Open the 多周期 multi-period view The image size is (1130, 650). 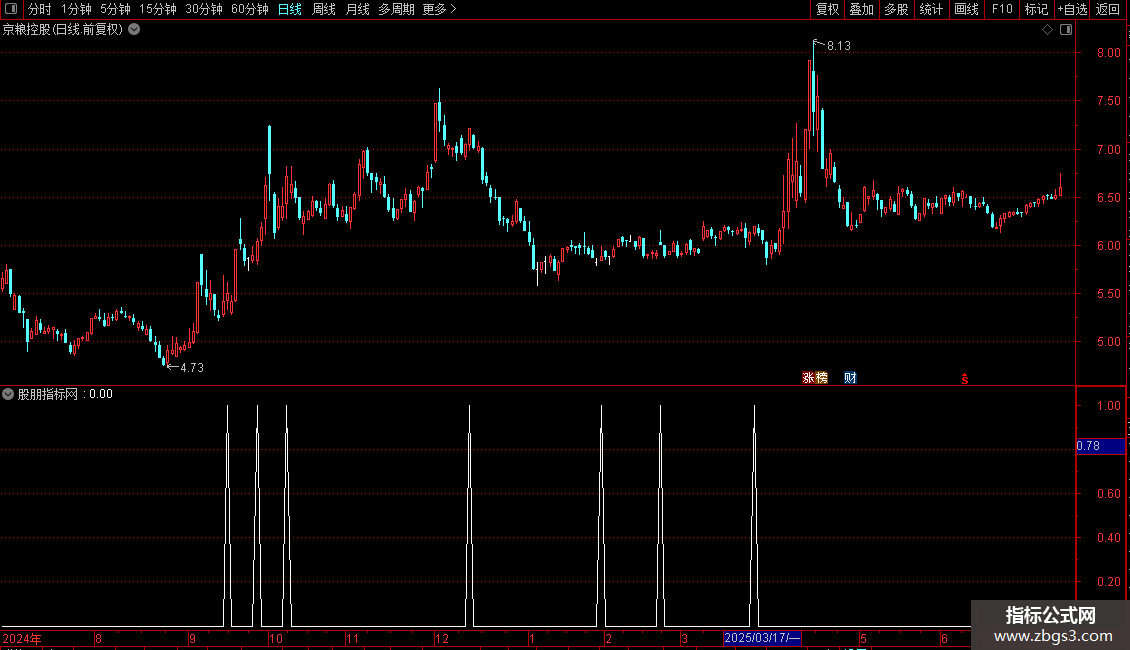click(396, 9)
